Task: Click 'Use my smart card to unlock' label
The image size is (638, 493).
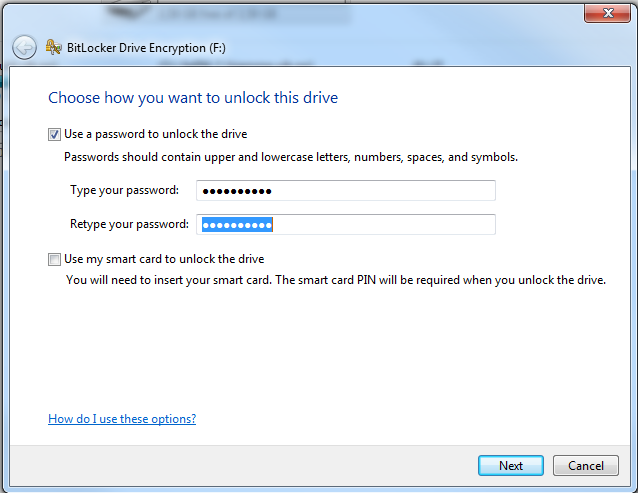Action: (x=164, y=259)
